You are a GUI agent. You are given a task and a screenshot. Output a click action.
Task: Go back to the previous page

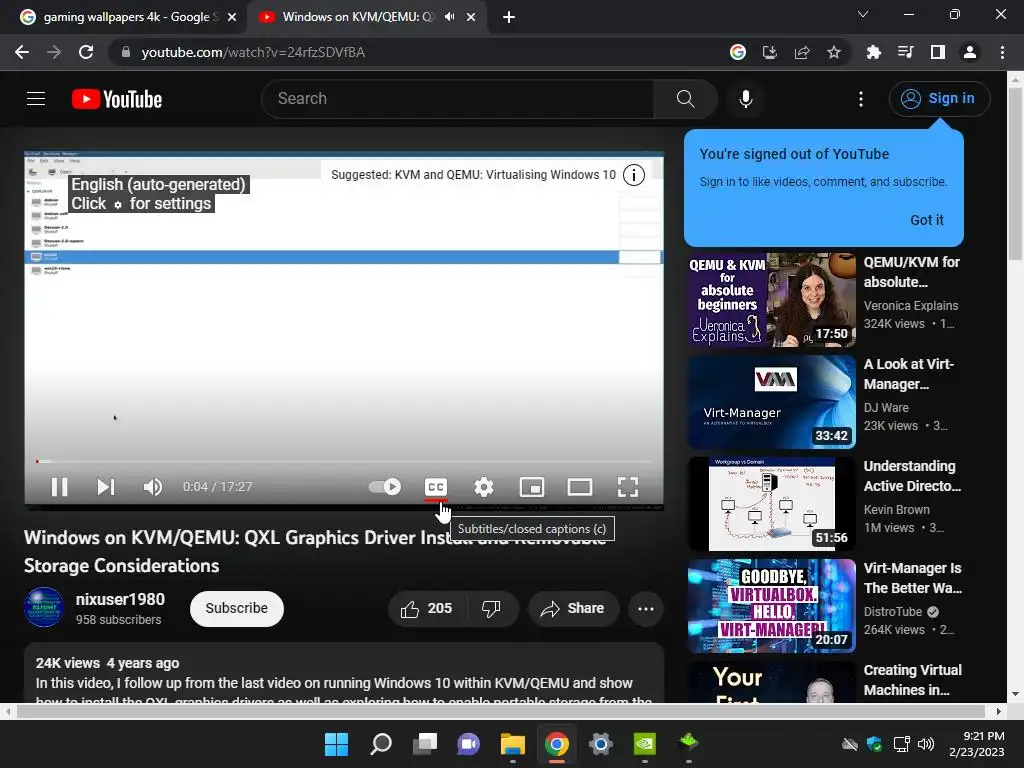tap(22, 52)
